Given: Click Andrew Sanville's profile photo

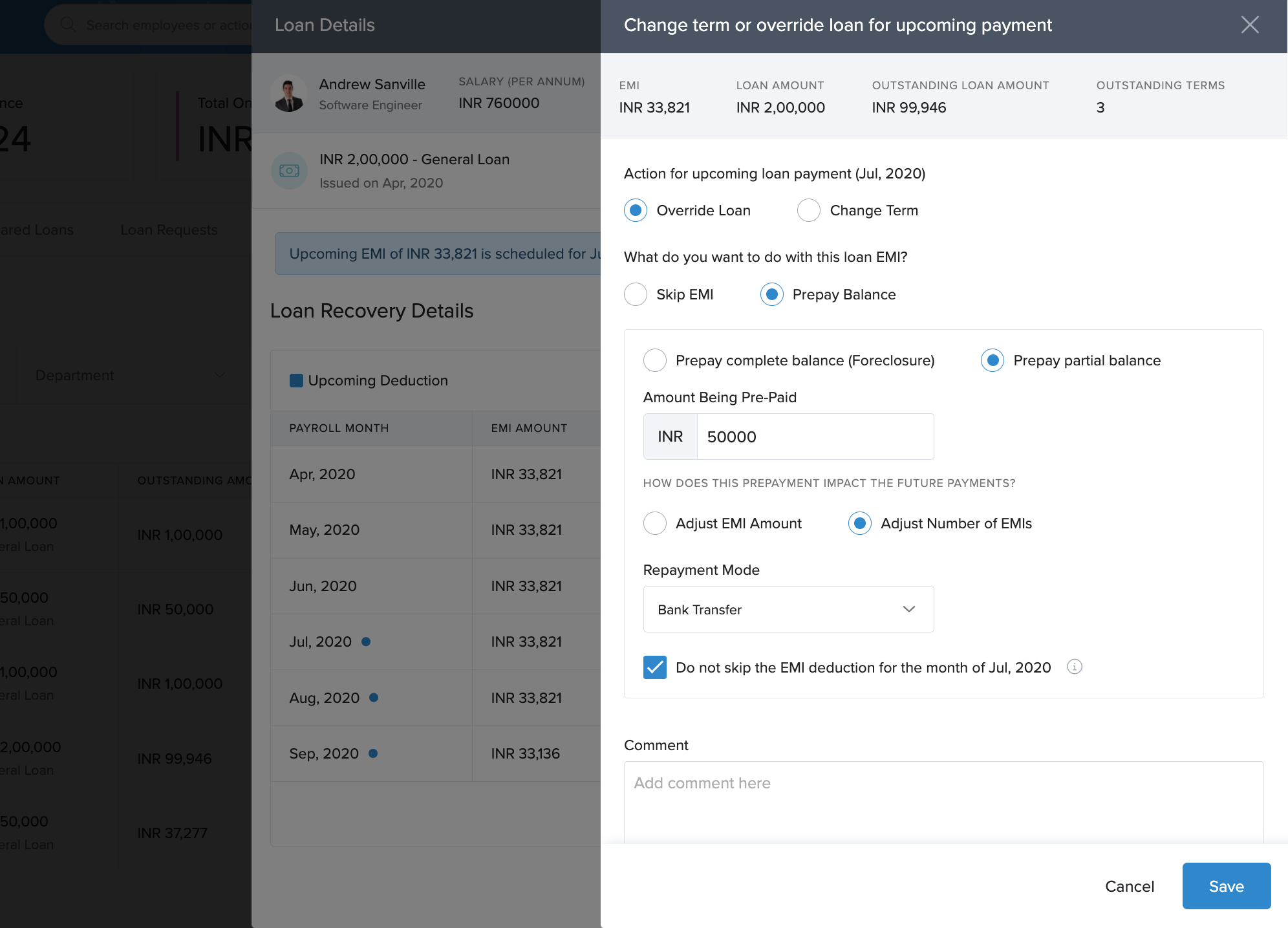Looking at the screenshot, I should (x=289, y=94).
